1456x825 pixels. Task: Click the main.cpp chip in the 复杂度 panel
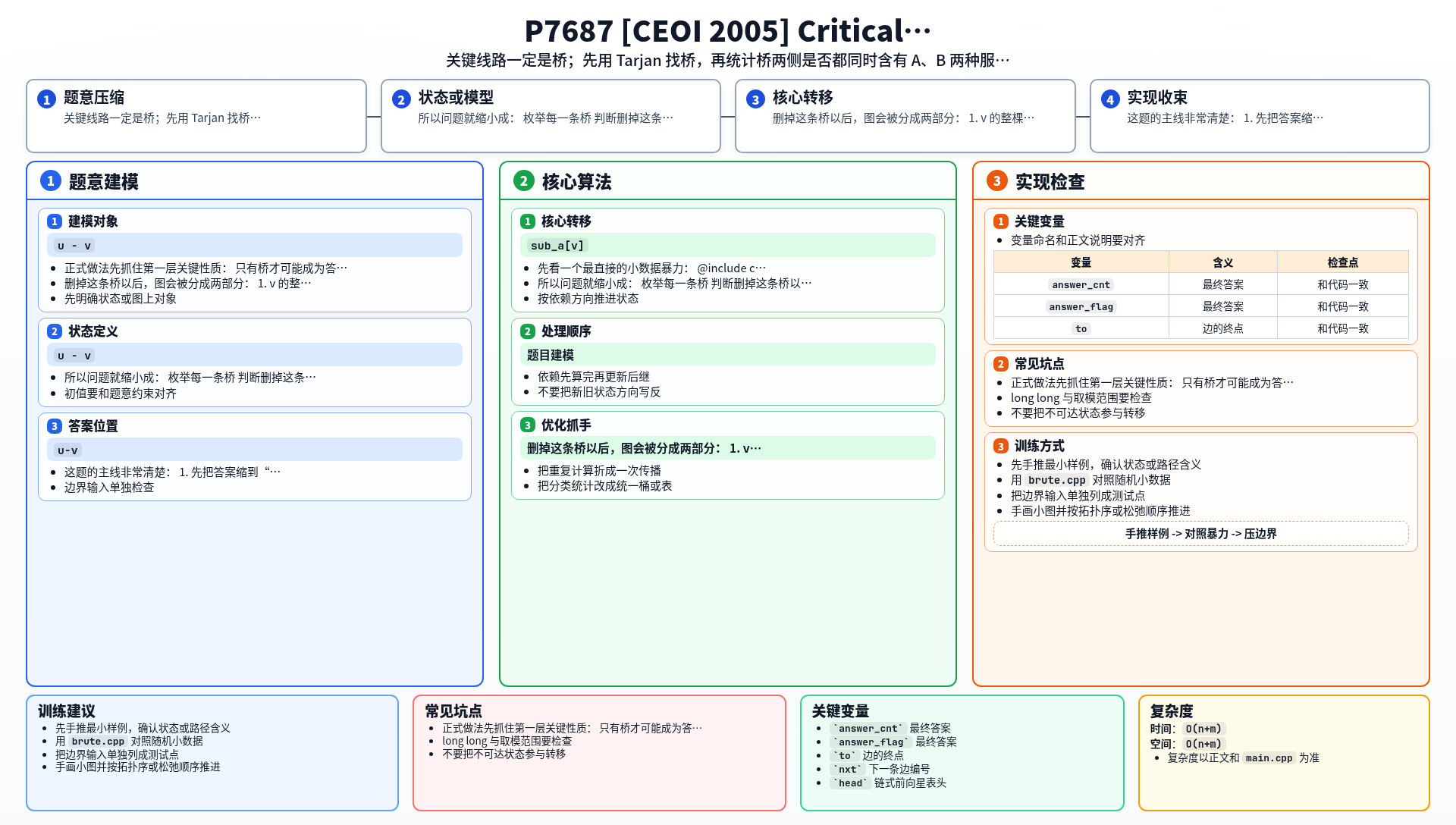coord(1269,758)
